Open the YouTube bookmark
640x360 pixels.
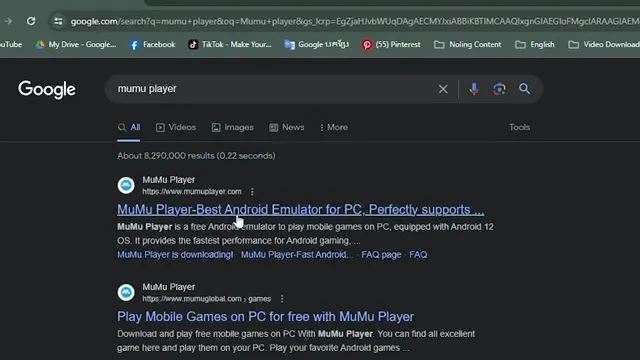pos(11,44)
